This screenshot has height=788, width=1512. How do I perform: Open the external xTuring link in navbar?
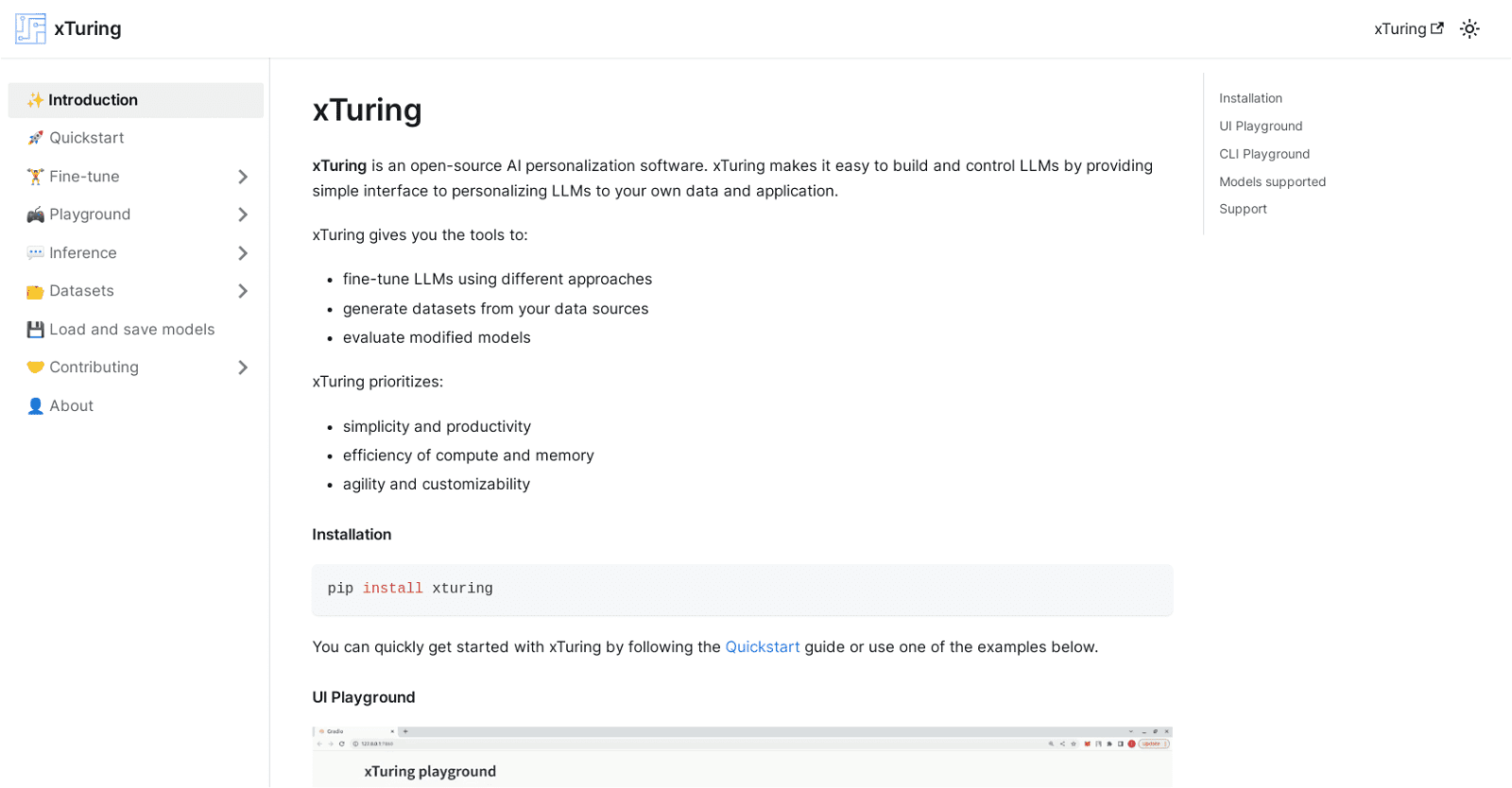pos(1408,28)
